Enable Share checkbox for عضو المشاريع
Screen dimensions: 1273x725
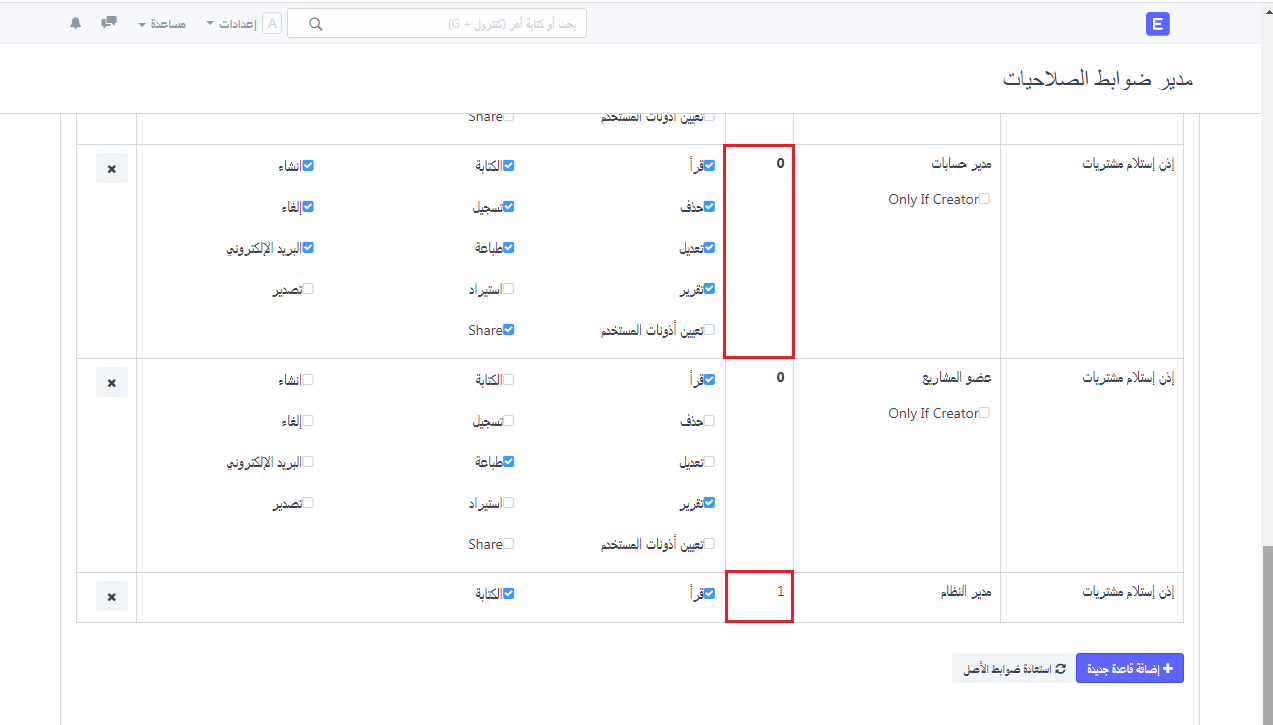point(508,544)
